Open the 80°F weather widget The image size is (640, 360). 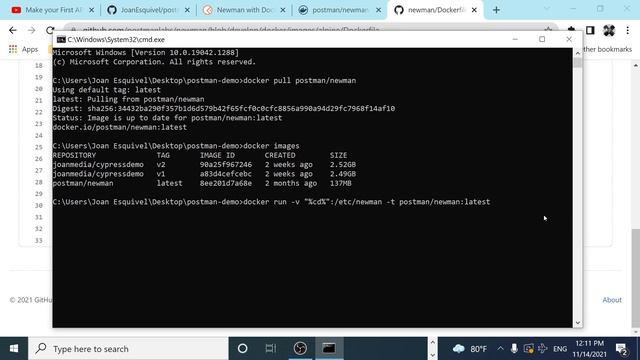470,349
